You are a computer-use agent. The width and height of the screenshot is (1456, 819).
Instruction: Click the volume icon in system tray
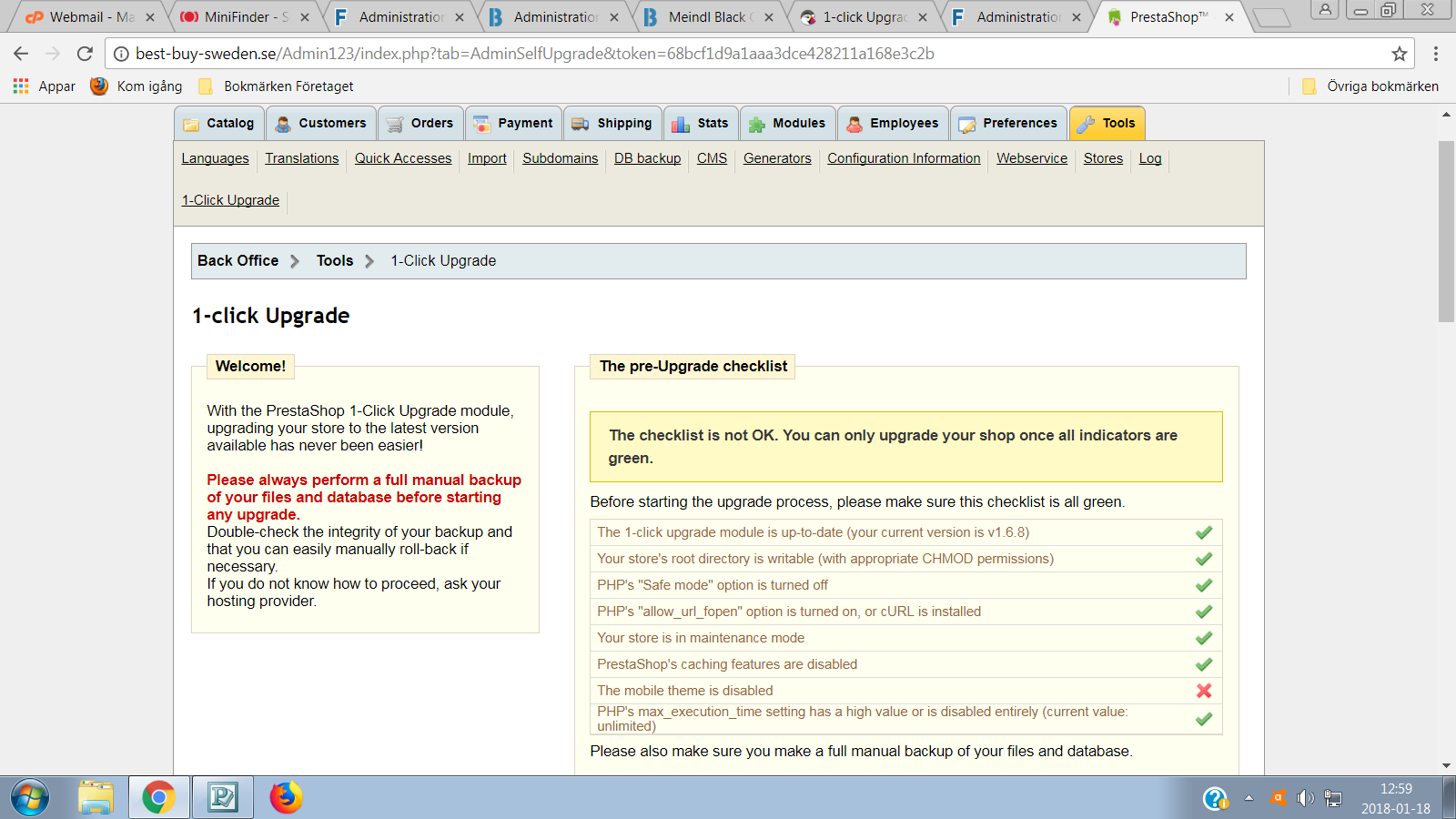[x=1306, y=798]
